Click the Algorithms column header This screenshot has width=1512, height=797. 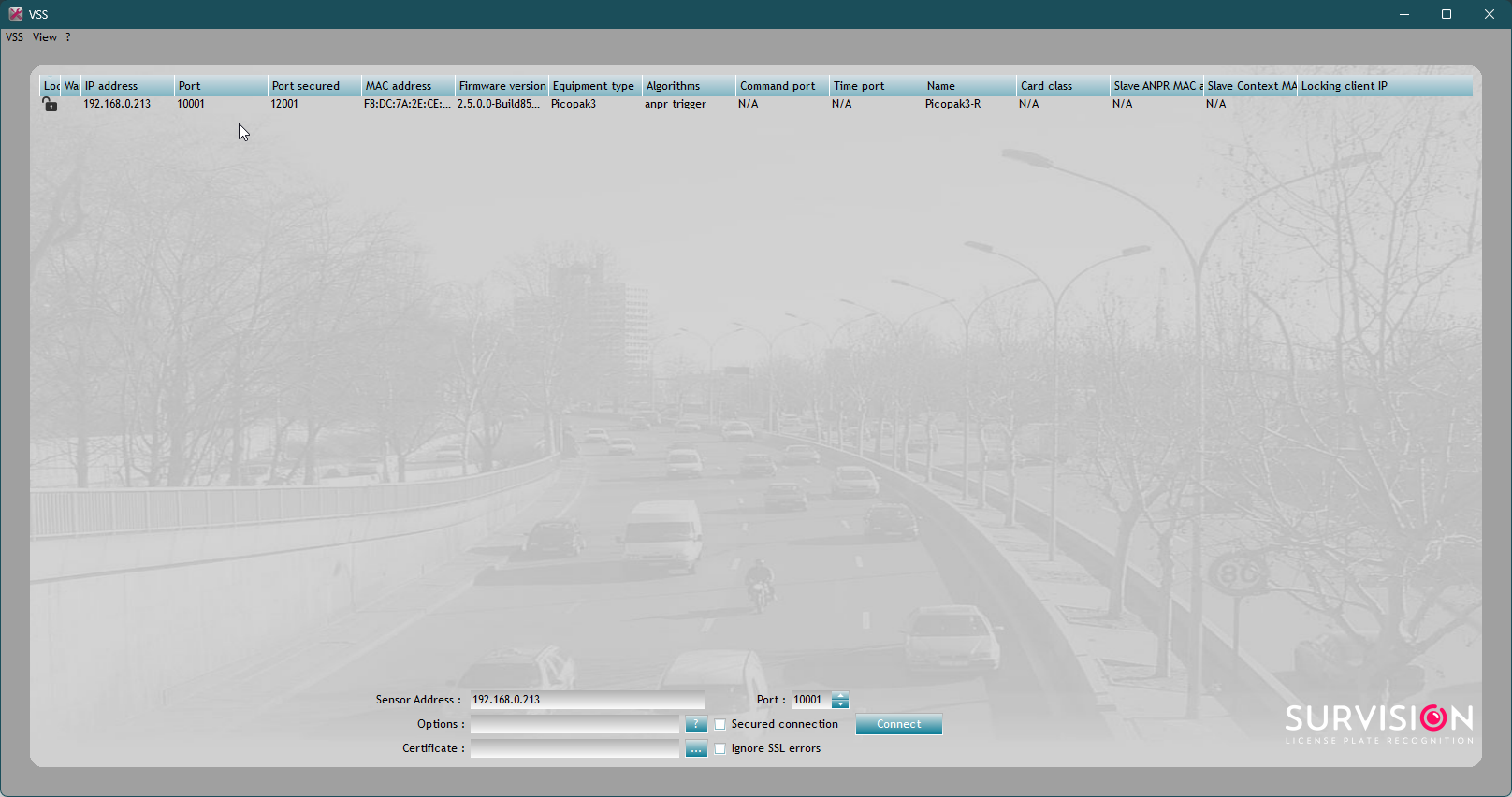click(689, 86)
